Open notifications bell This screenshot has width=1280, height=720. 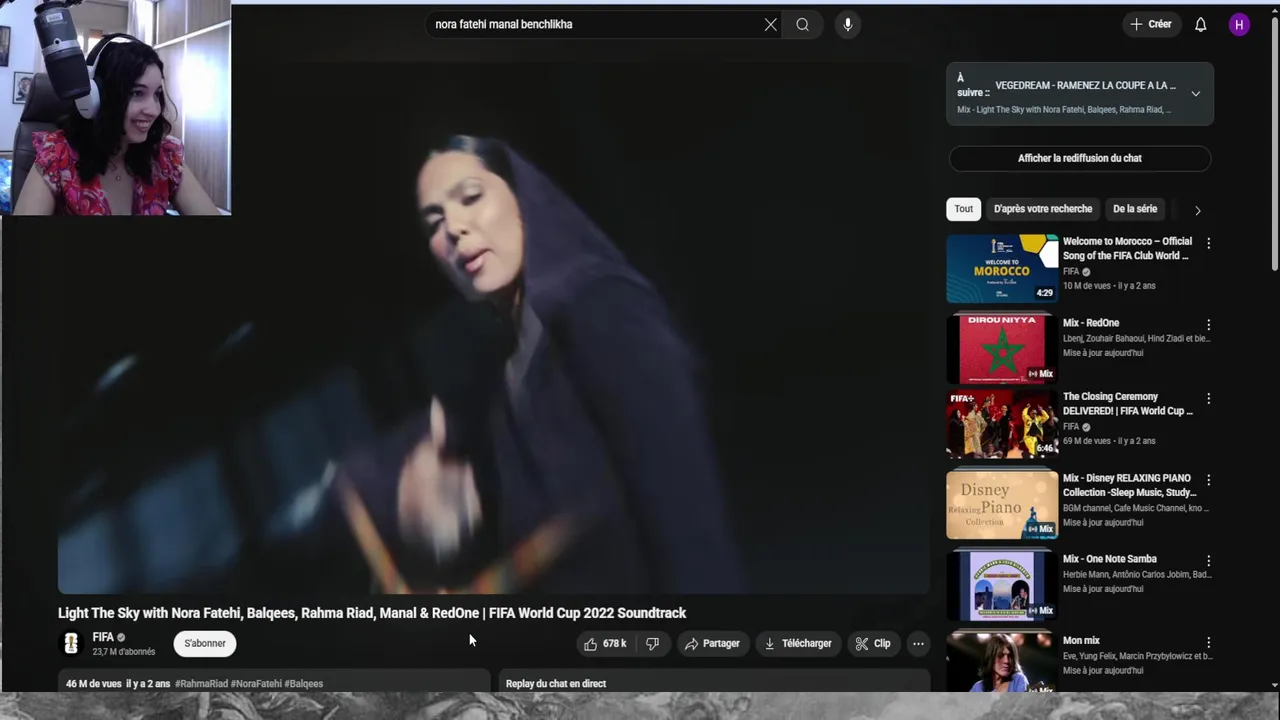tap(1200, 24)
